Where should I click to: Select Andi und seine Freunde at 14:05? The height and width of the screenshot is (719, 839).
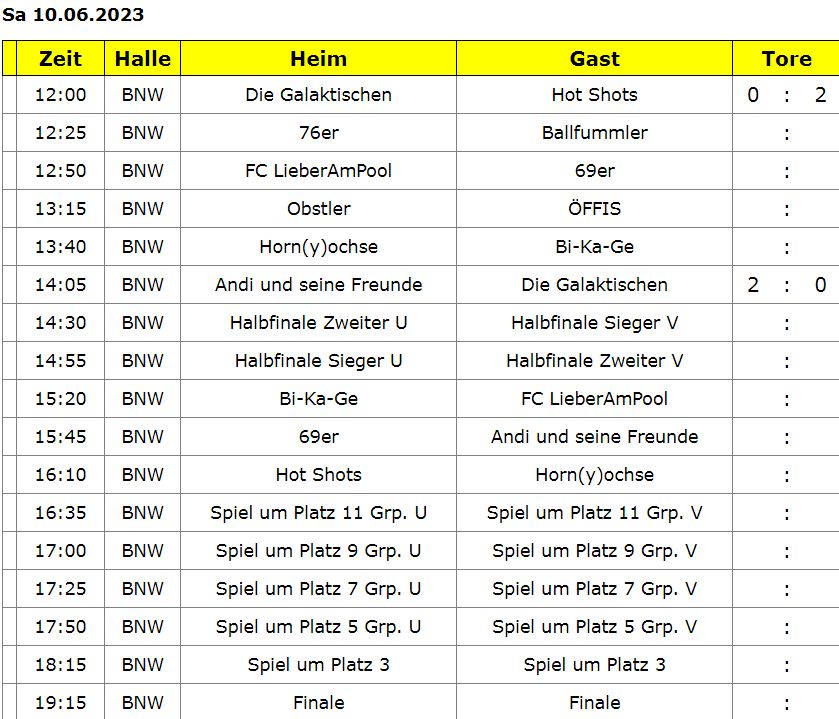pos(318,285)
